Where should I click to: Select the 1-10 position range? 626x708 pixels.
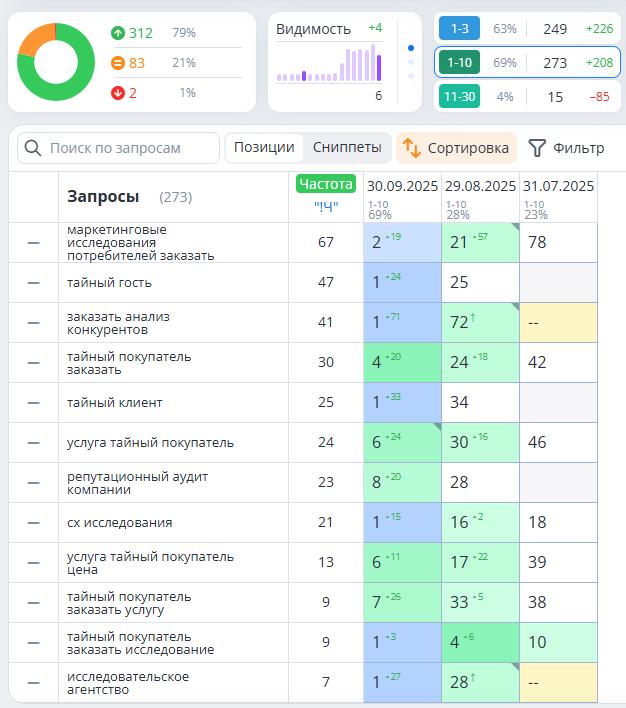pyautogui.click(x=459, y=62)
